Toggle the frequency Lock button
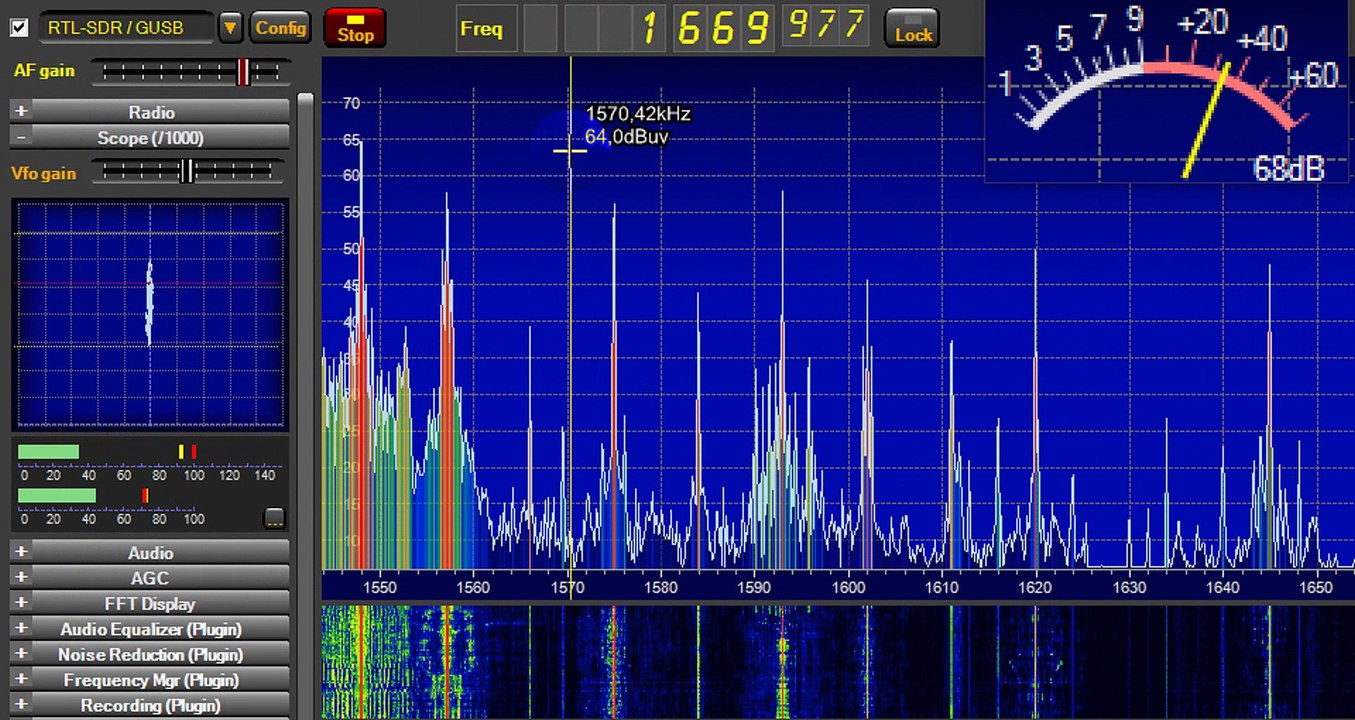The image size is (1355, 720). pyautogui.click(x=913, y=28)
